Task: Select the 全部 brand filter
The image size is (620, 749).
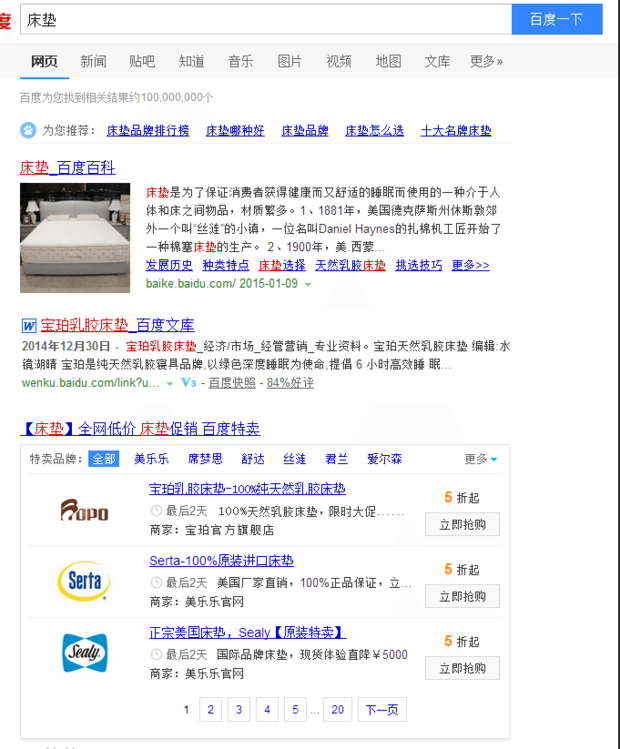Action: [x=104, y=459]
